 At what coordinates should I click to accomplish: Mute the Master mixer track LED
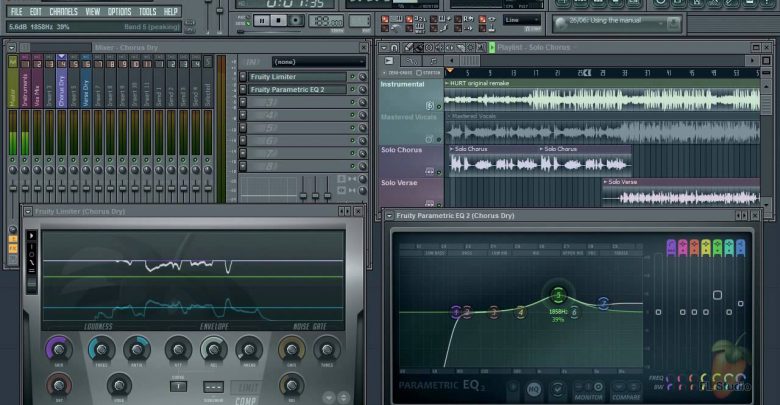[12, 160]
